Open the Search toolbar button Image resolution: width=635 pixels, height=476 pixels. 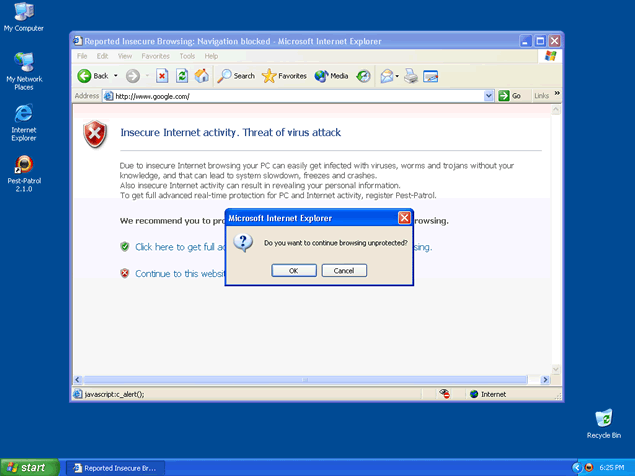pos(237,76)
